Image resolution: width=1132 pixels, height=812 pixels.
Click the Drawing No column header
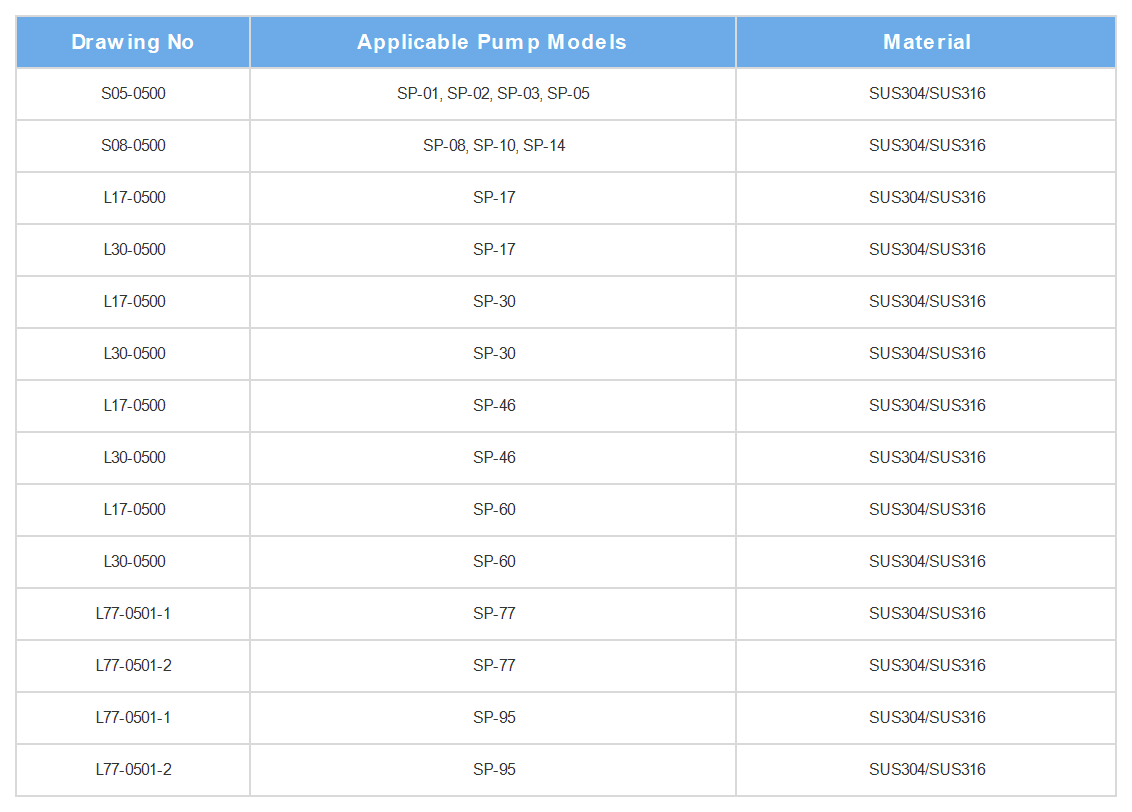click(x=133, y=42)
